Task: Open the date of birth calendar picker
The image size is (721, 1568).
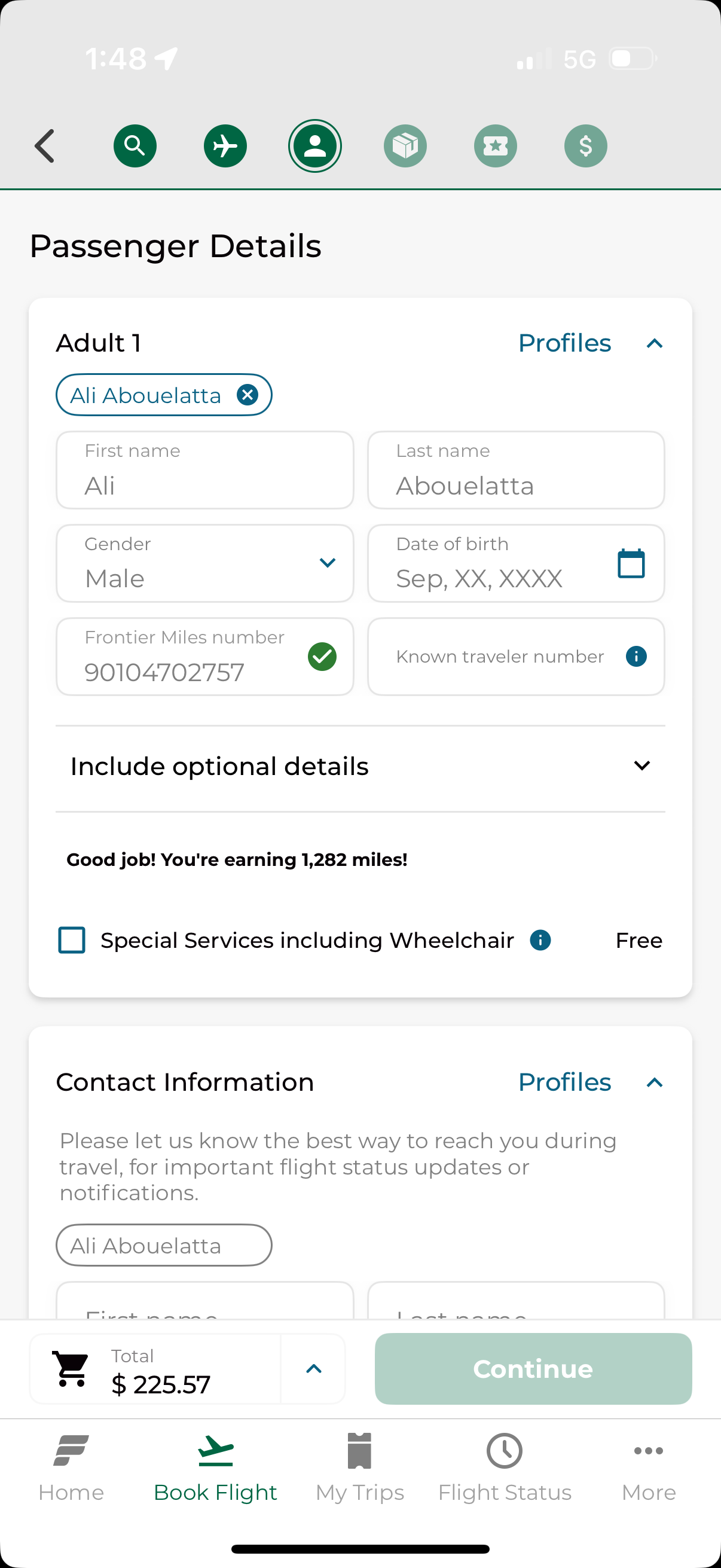Action: (x=631, y=563)
